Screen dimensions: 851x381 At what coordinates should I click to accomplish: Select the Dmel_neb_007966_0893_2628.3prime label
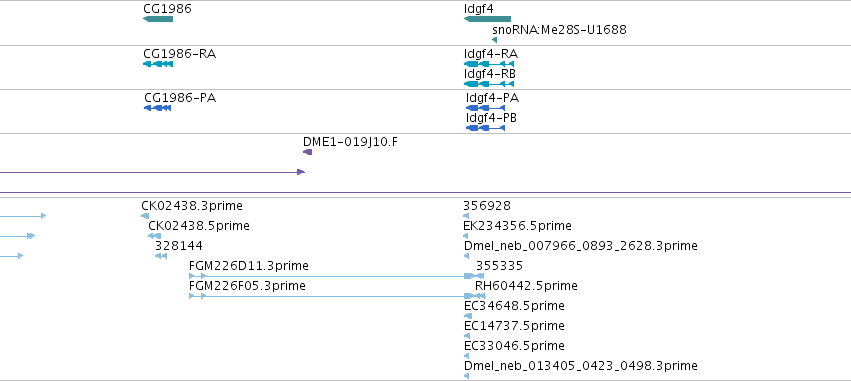pyautogui.click(x=581, y=246)
